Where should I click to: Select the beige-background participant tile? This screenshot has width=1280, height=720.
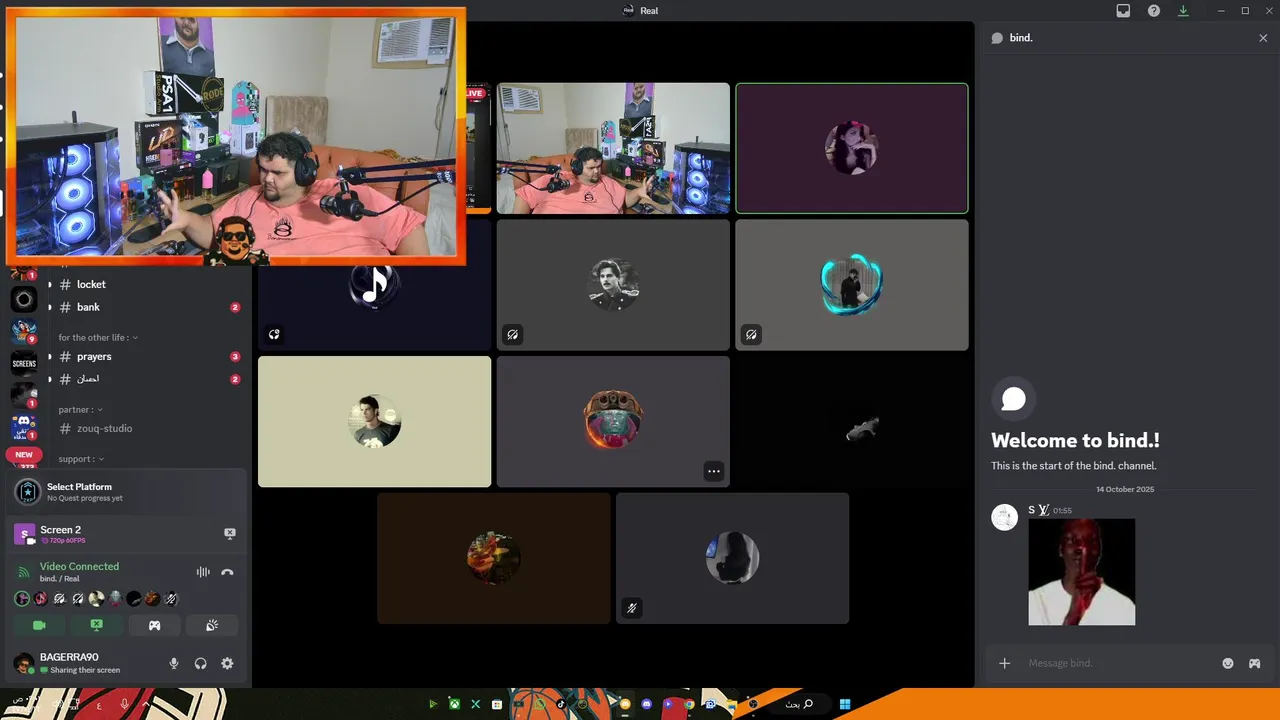click(374, 421)
